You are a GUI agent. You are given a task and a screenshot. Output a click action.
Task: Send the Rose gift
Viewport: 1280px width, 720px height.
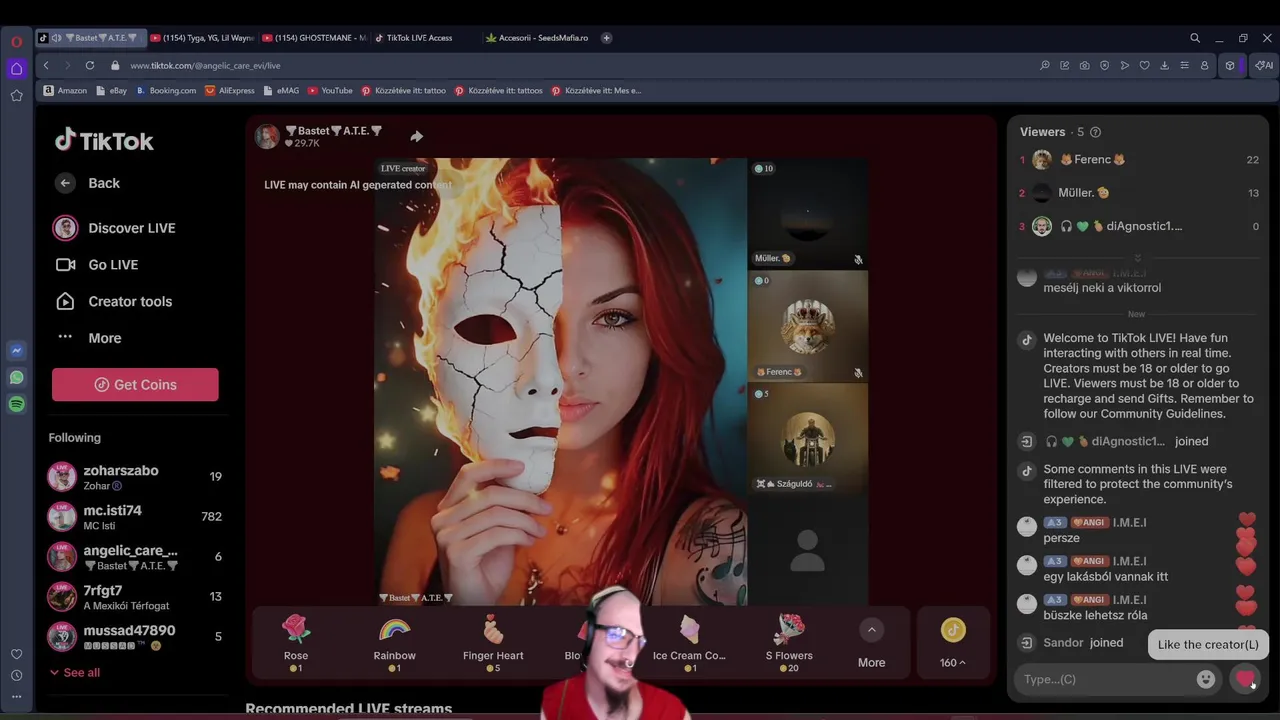click(x=296, y=641)
